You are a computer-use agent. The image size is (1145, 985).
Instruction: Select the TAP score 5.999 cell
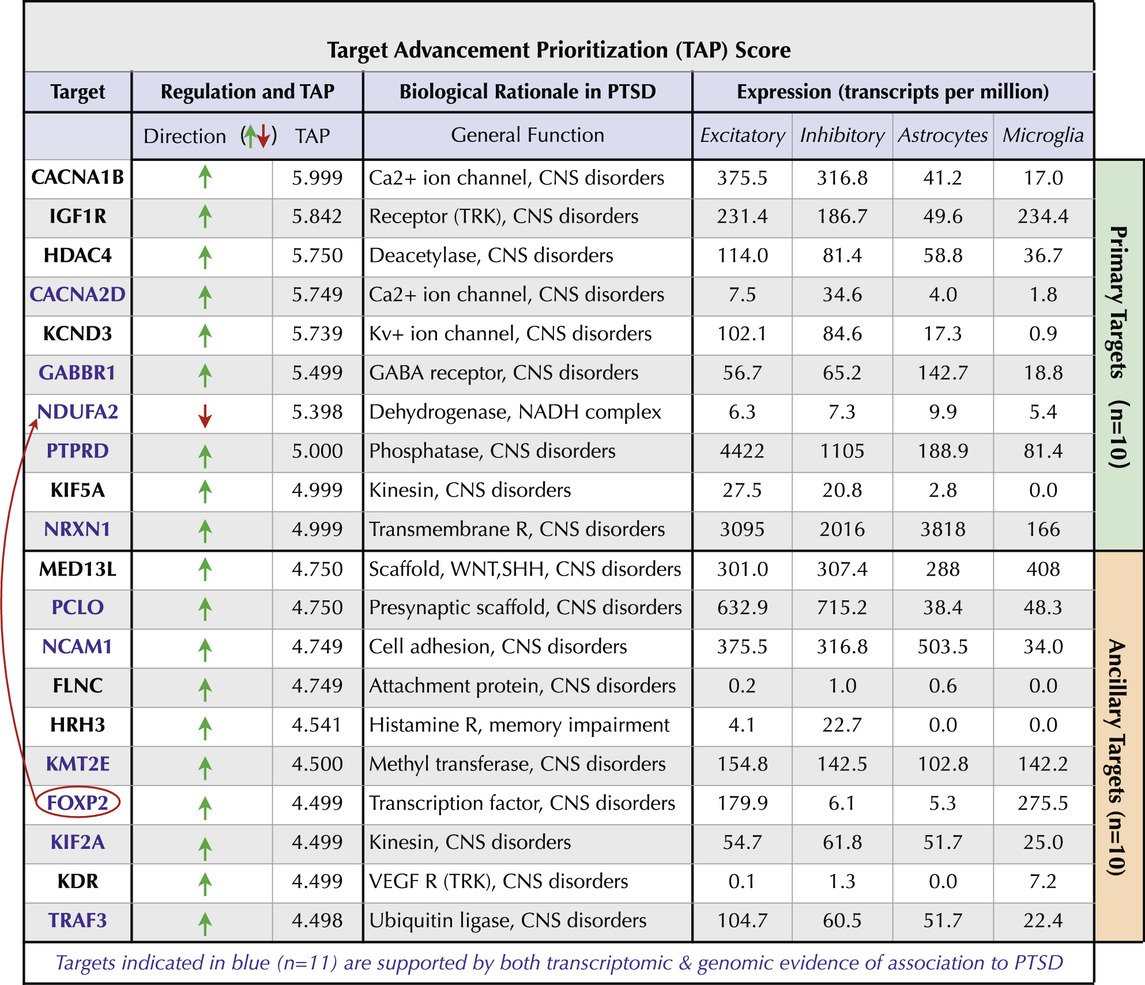[x=316, y=178]
